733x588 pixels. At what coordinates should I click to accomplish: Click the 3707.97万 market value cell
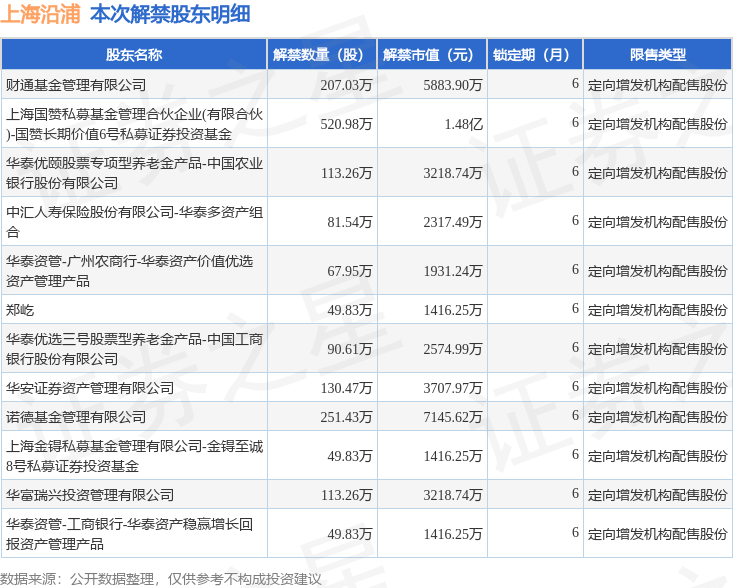453,388
